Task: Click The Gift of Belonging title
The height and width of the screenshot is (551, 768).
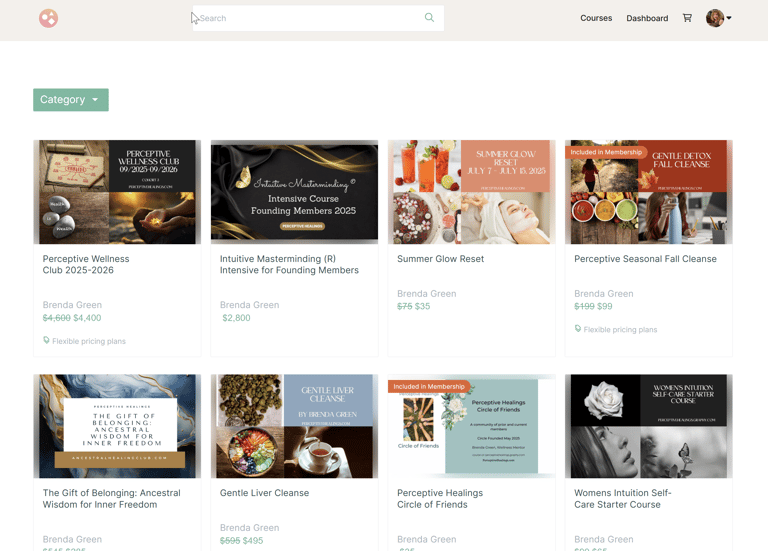Action: (x=112, y=499)
